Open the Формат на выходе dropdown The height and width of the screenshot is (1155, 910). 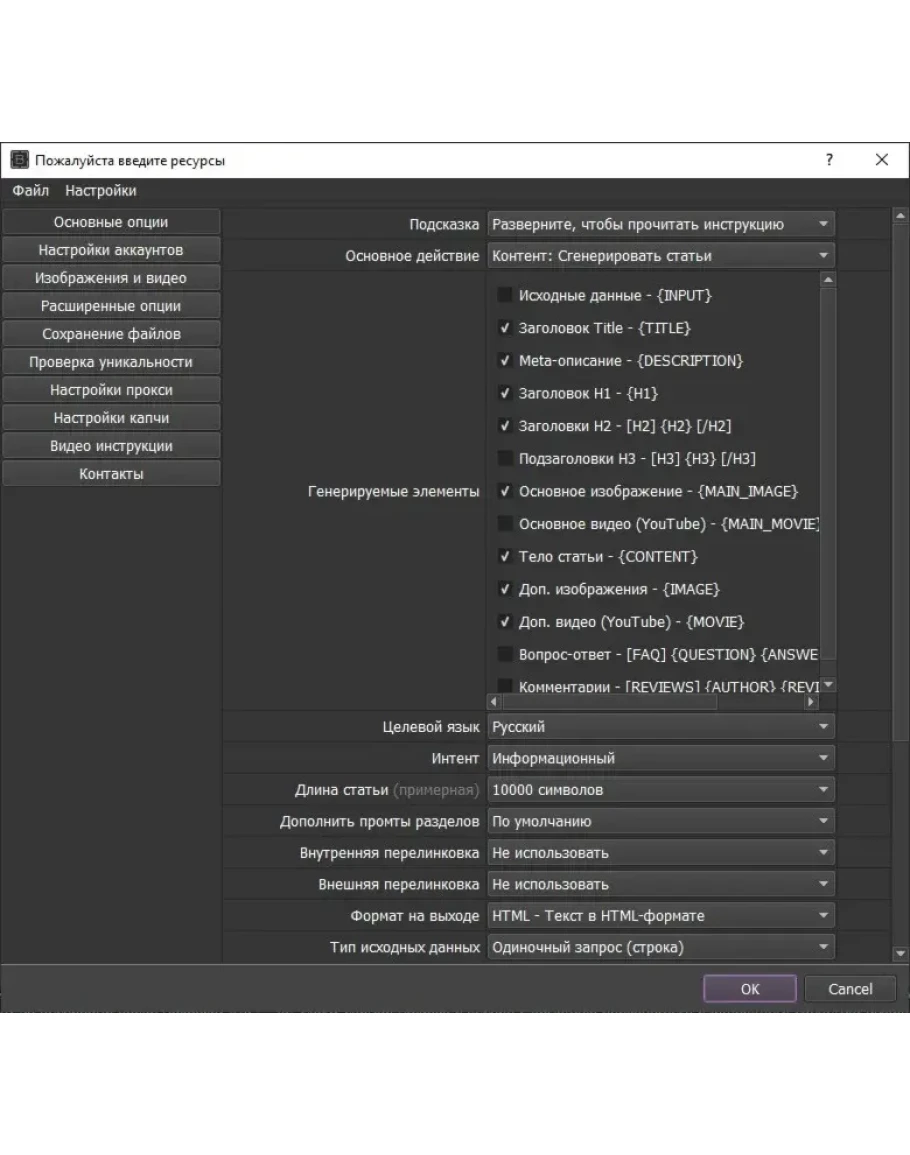661,916
